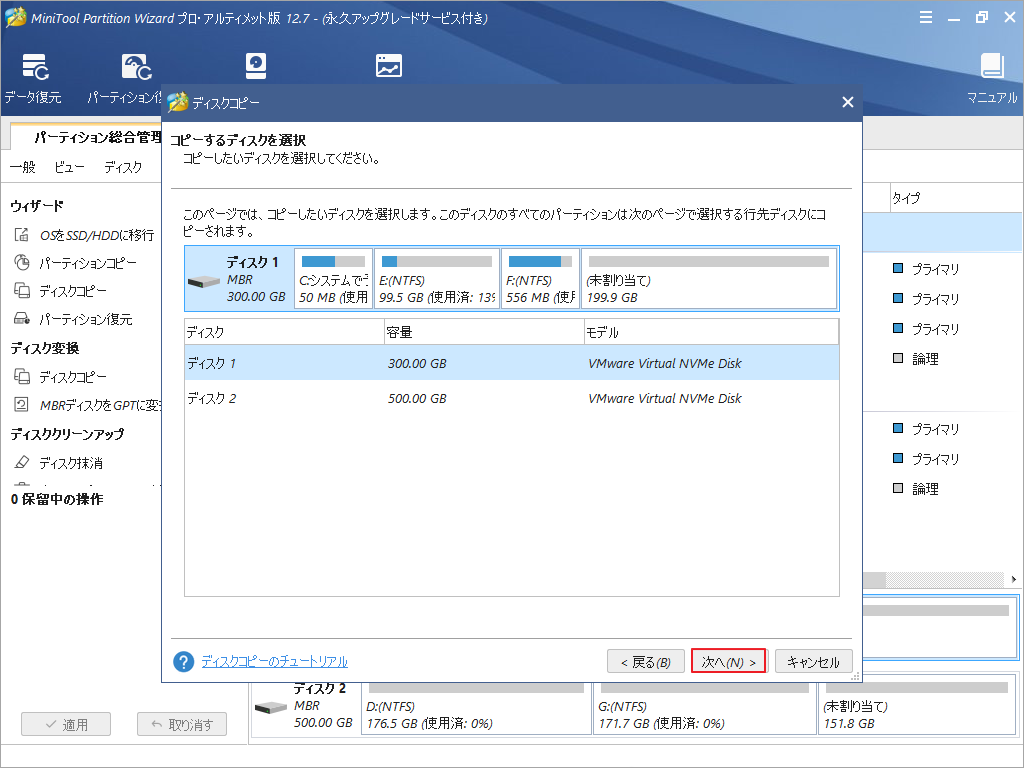Image resolution: width=1024 pixels, height=768 pixels.
Task: Click the disk-shaped toolbar icon
Action: (258, 65)
